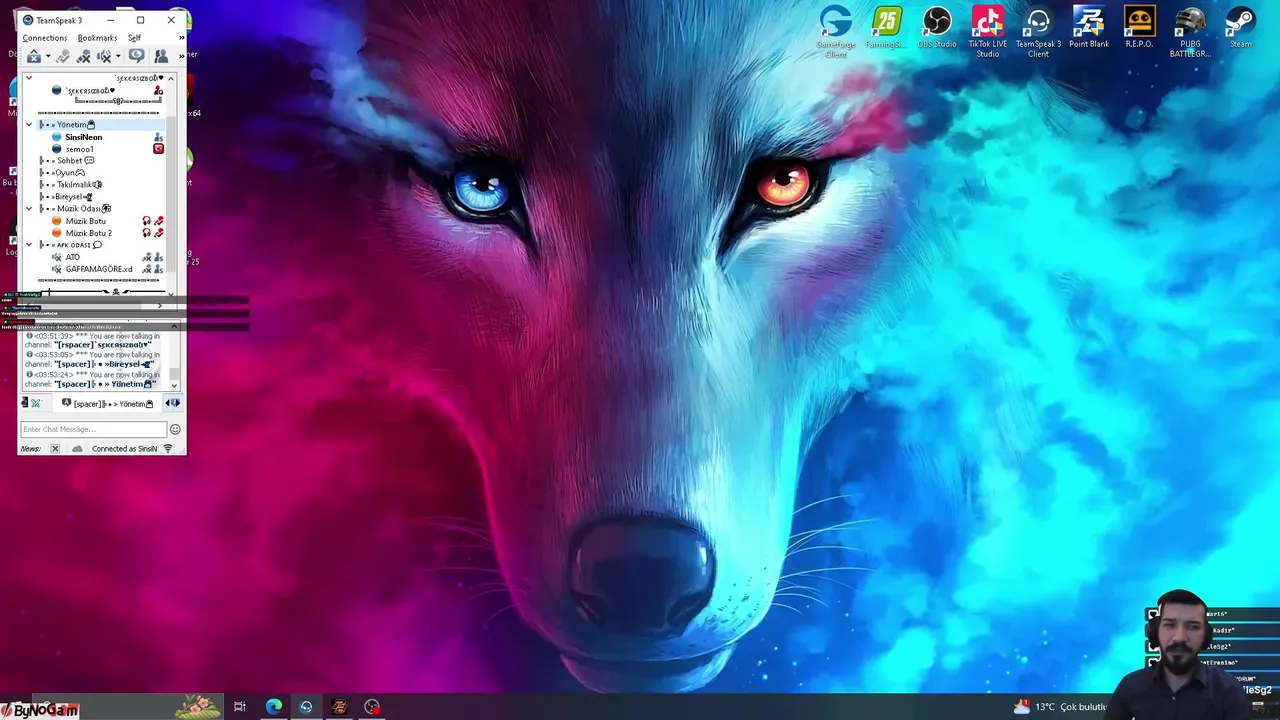Toggle speaker mute in TeamSpeak toolbar

tap(104, 57)
